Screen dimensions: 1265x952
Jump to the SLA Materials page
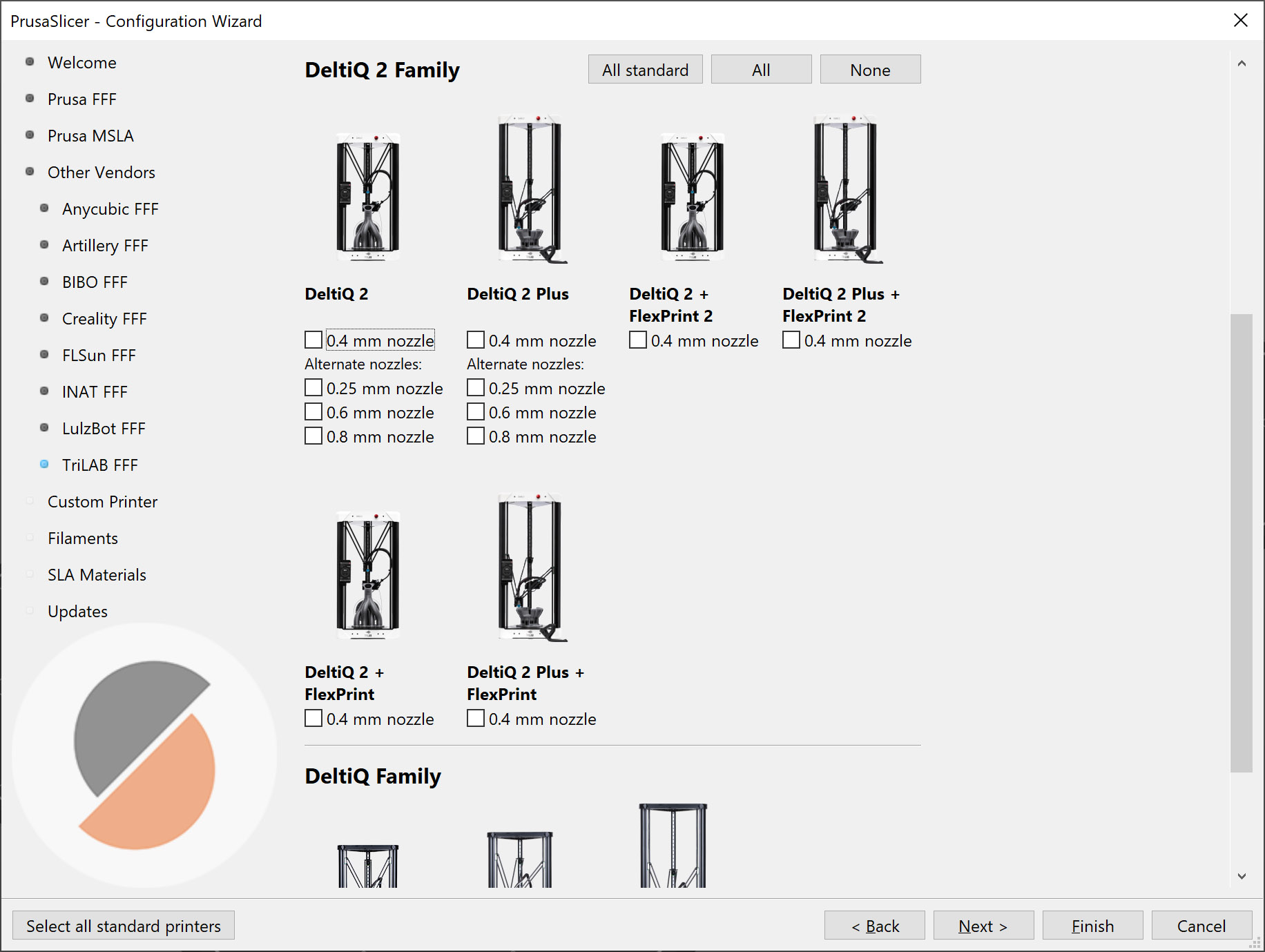pos(97,575)
